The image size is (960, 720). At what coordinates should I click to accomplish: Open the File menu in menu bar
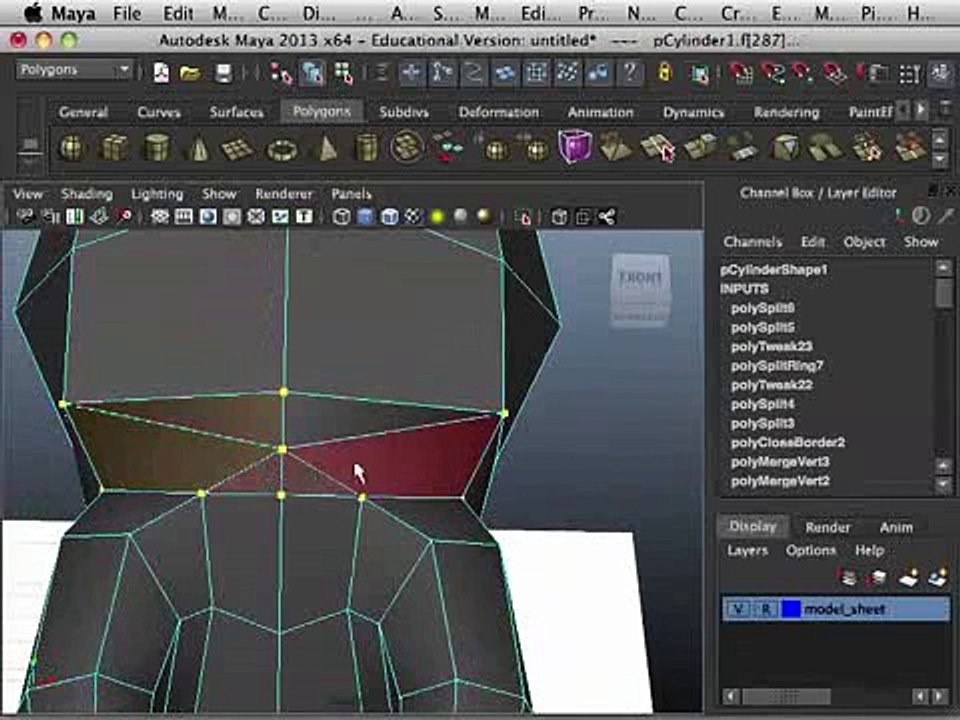pos(127,13)
